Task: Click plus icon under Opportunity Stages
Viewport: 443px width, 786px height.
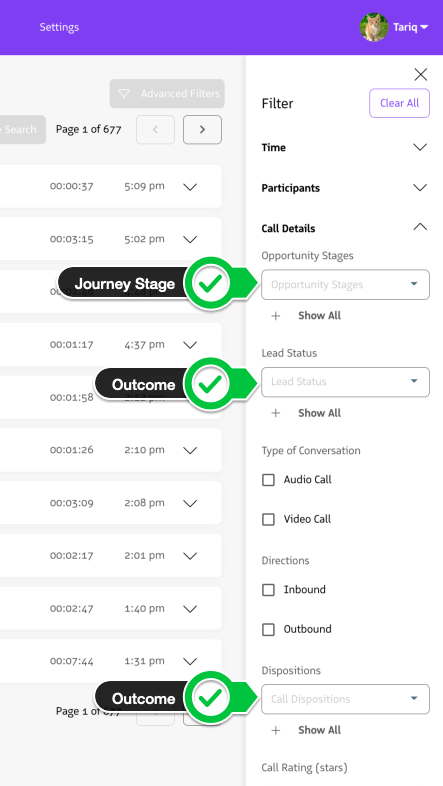Action: click(276, 316)
